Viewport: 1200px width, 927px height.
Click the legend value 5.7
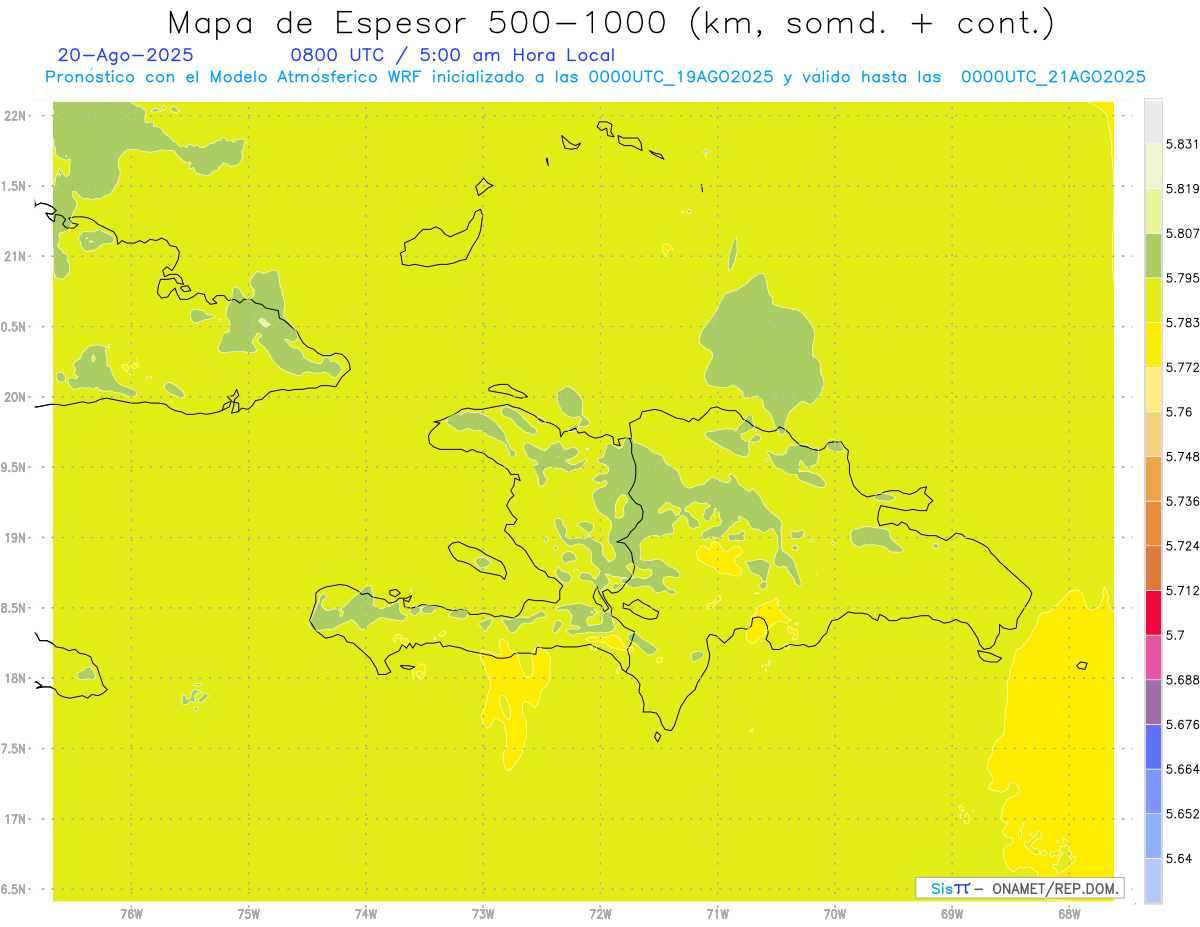click(1175, 635)
